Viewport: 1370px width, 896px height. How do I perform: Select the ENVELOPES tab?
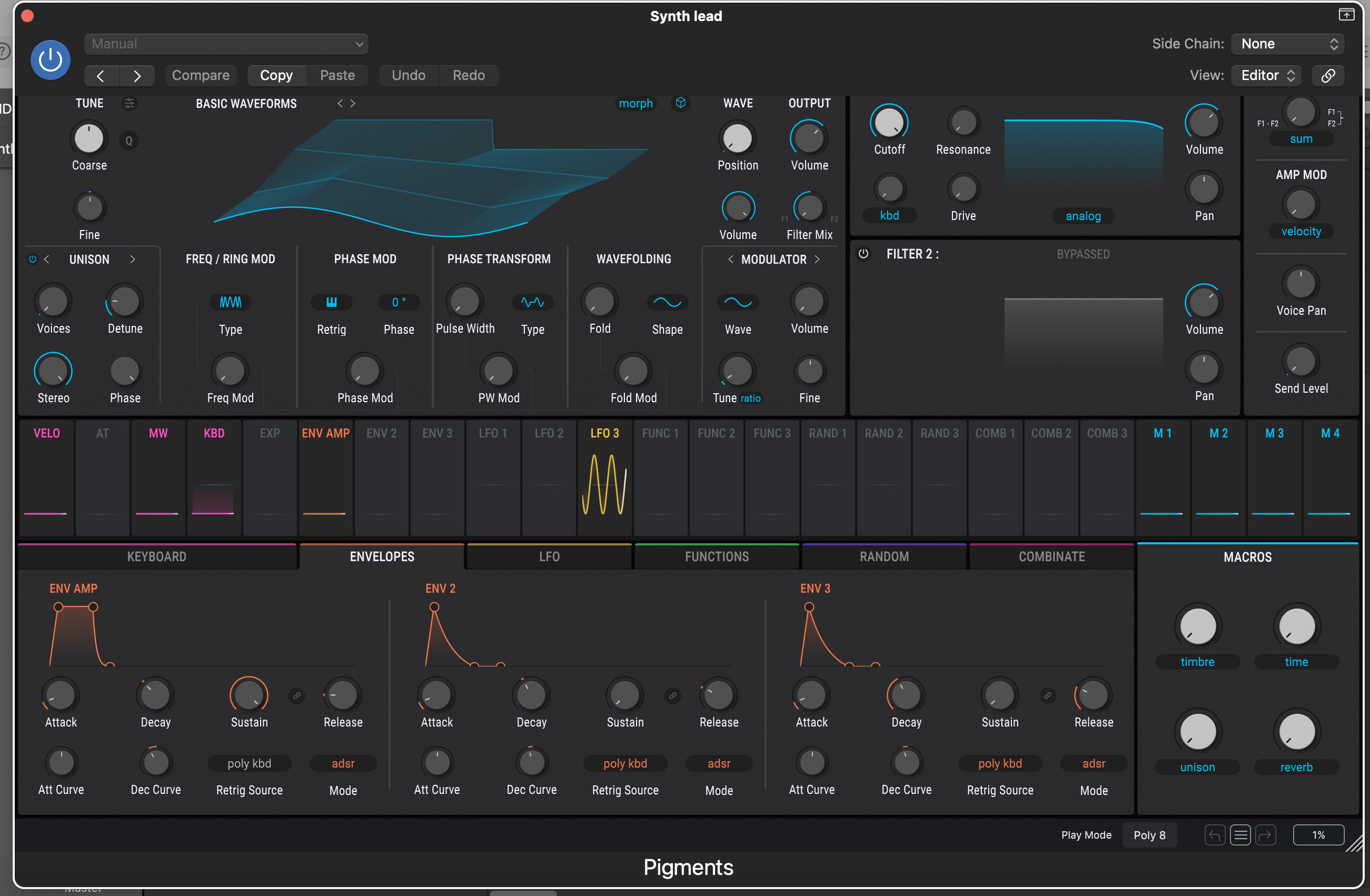coord(382,556)
